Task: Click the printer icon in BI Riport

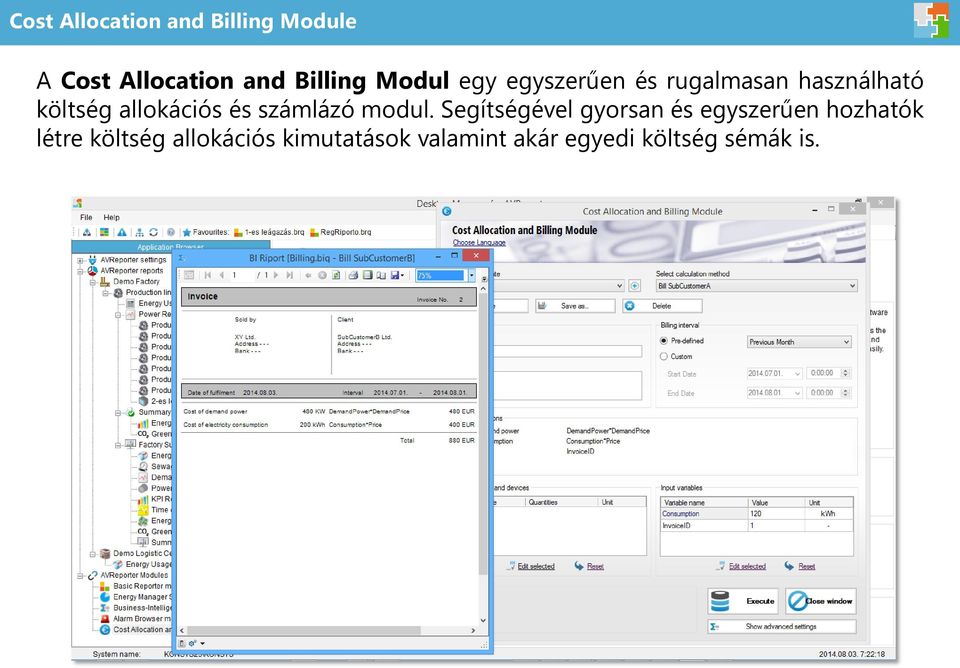Action: click(353, 276)
